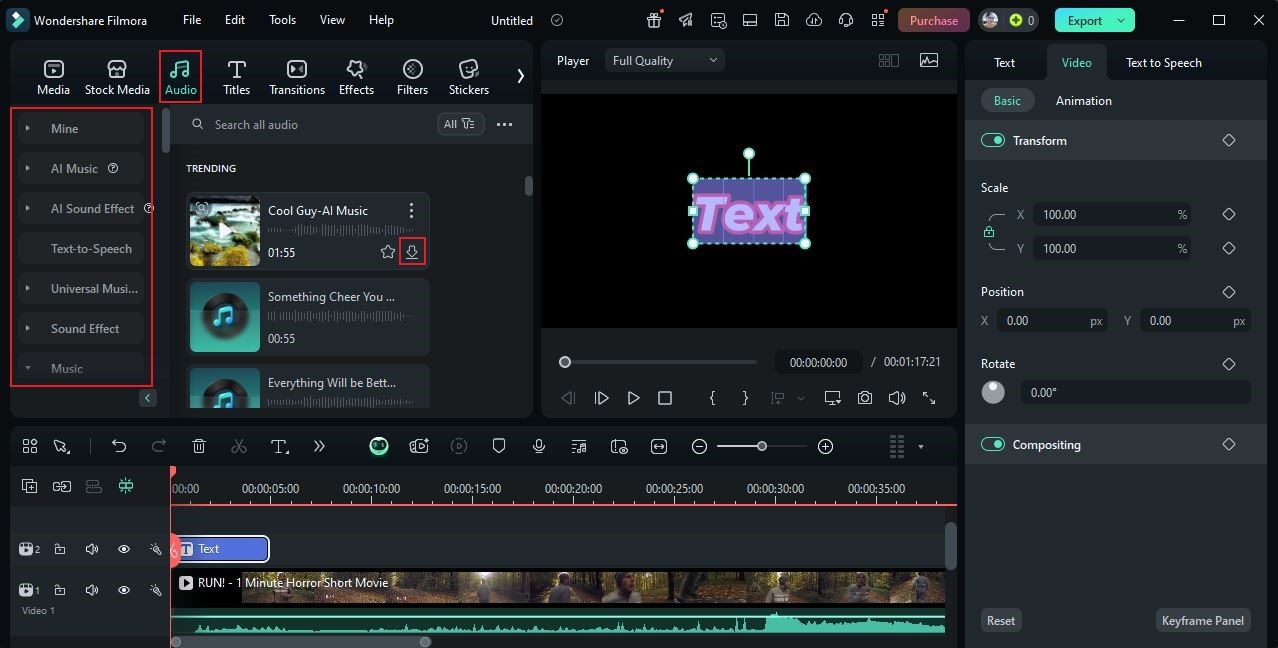Open the Animation sub-tab
The height and width of the screenshot is (648, 1278).
click(x=1084, y=101)
